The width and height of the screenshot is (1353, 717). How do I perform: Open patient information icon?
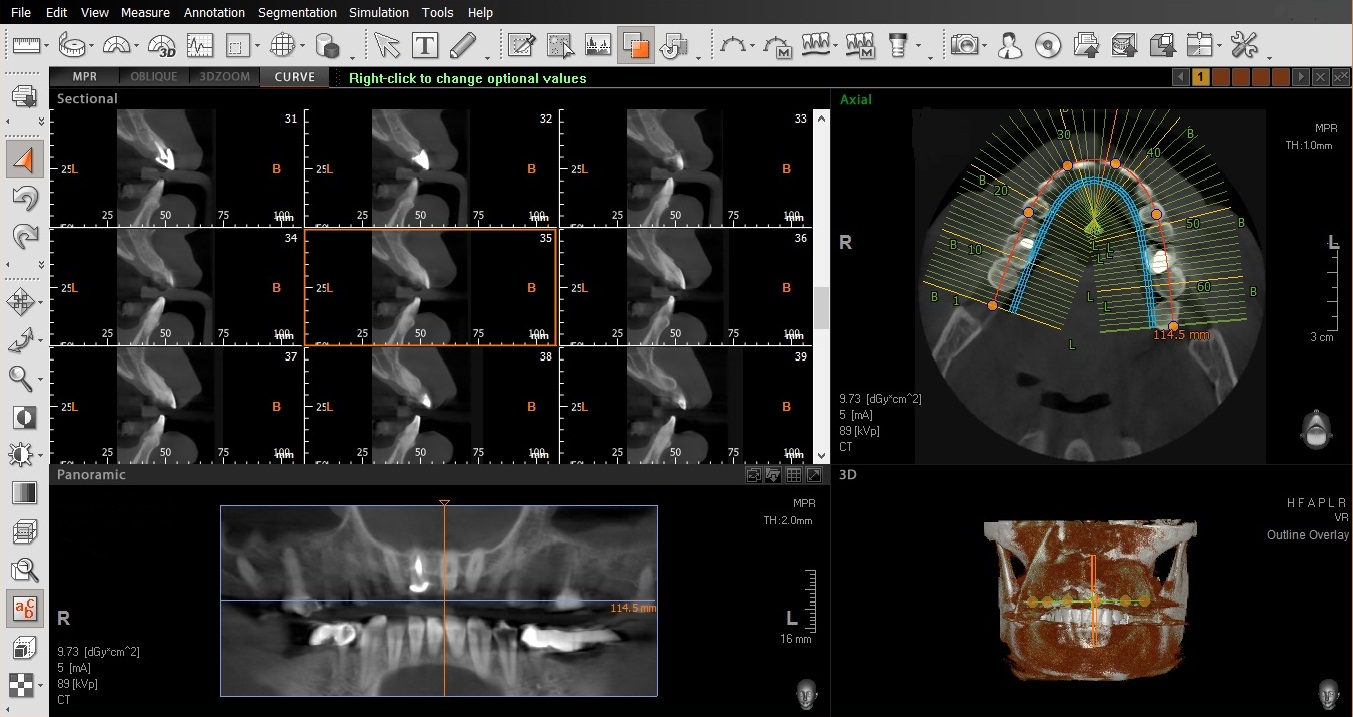click(x=1010, y=45)
